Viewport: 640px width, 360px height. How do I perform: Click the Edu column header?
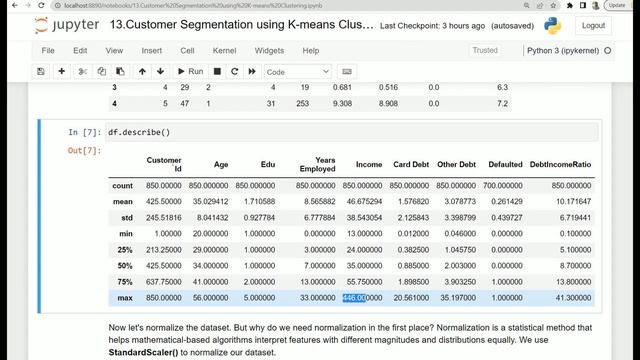(268, 164)
